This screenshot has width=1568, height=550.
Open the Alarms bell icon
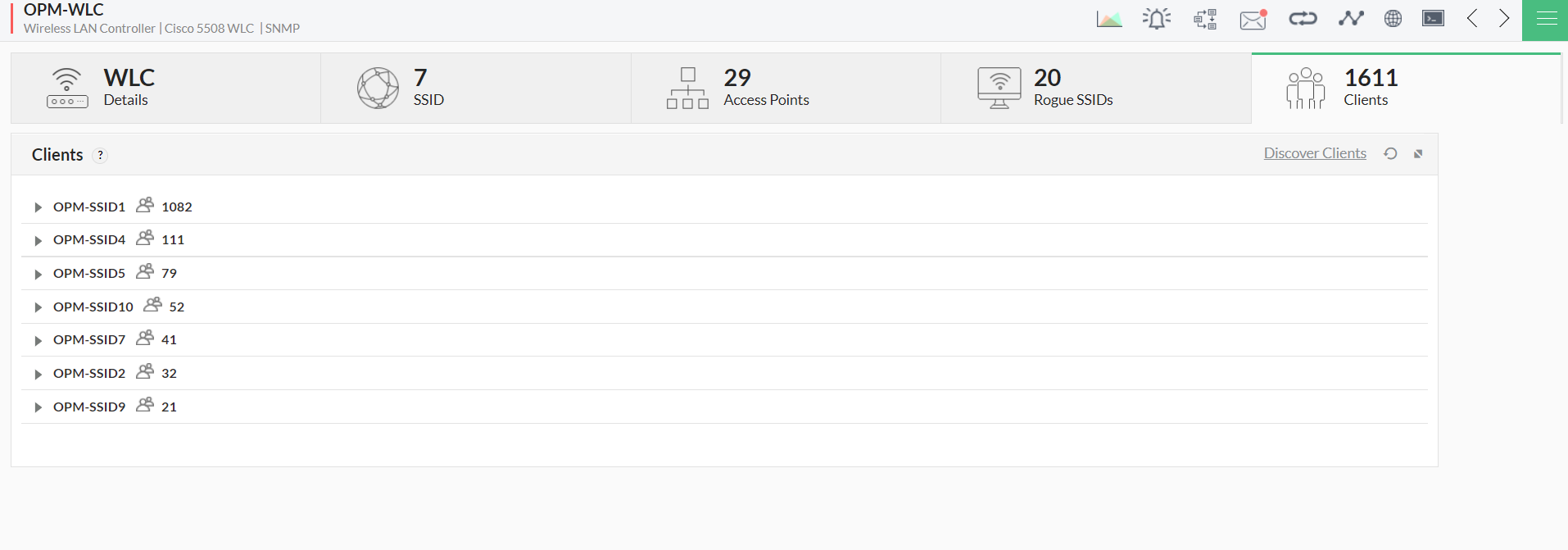click(1156, 18)
